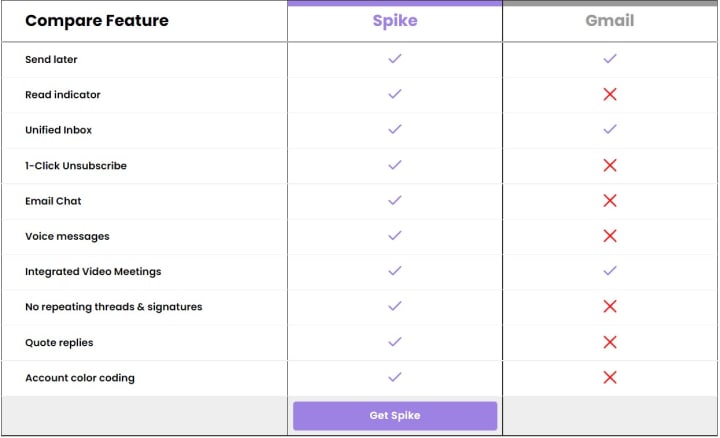Click Gmail red X for 1-Click Unsubscribe
Image resolution: width=720 pixels, height=438 pixels.
[x=610, y=165]
